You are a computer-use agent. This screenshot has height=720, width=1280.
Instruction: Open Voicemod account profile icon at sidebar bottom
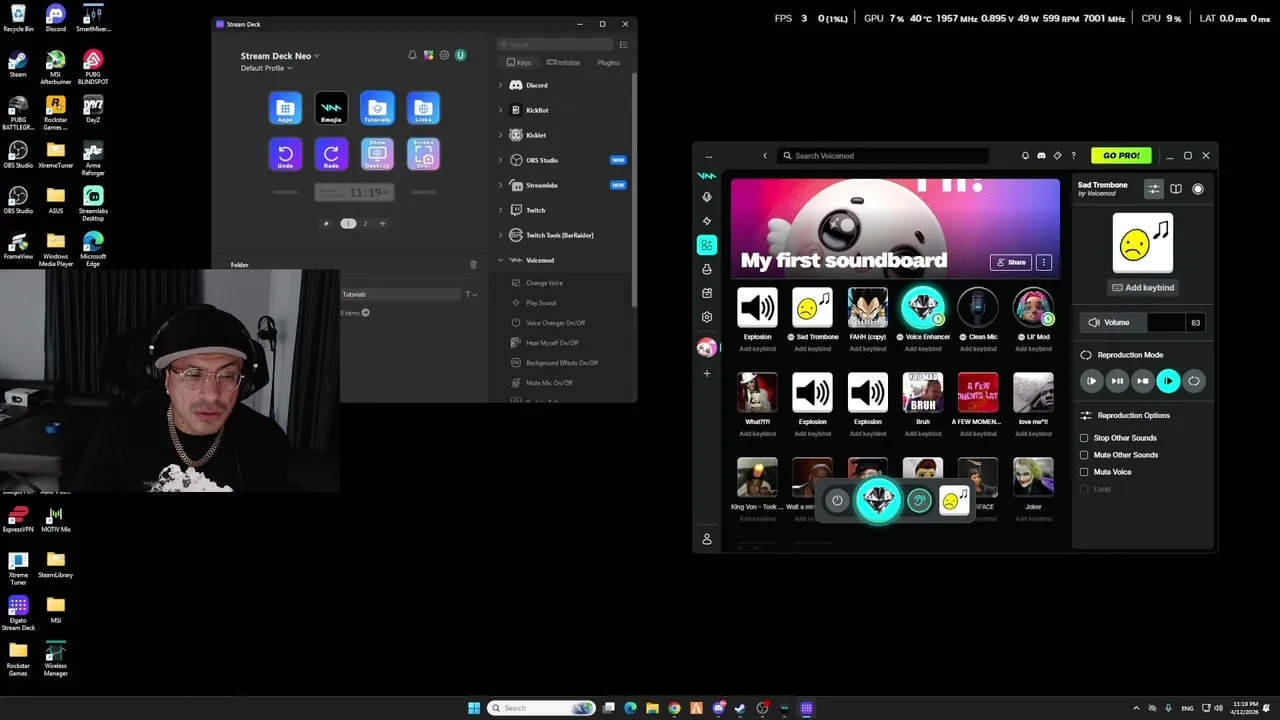click(707, 539)
